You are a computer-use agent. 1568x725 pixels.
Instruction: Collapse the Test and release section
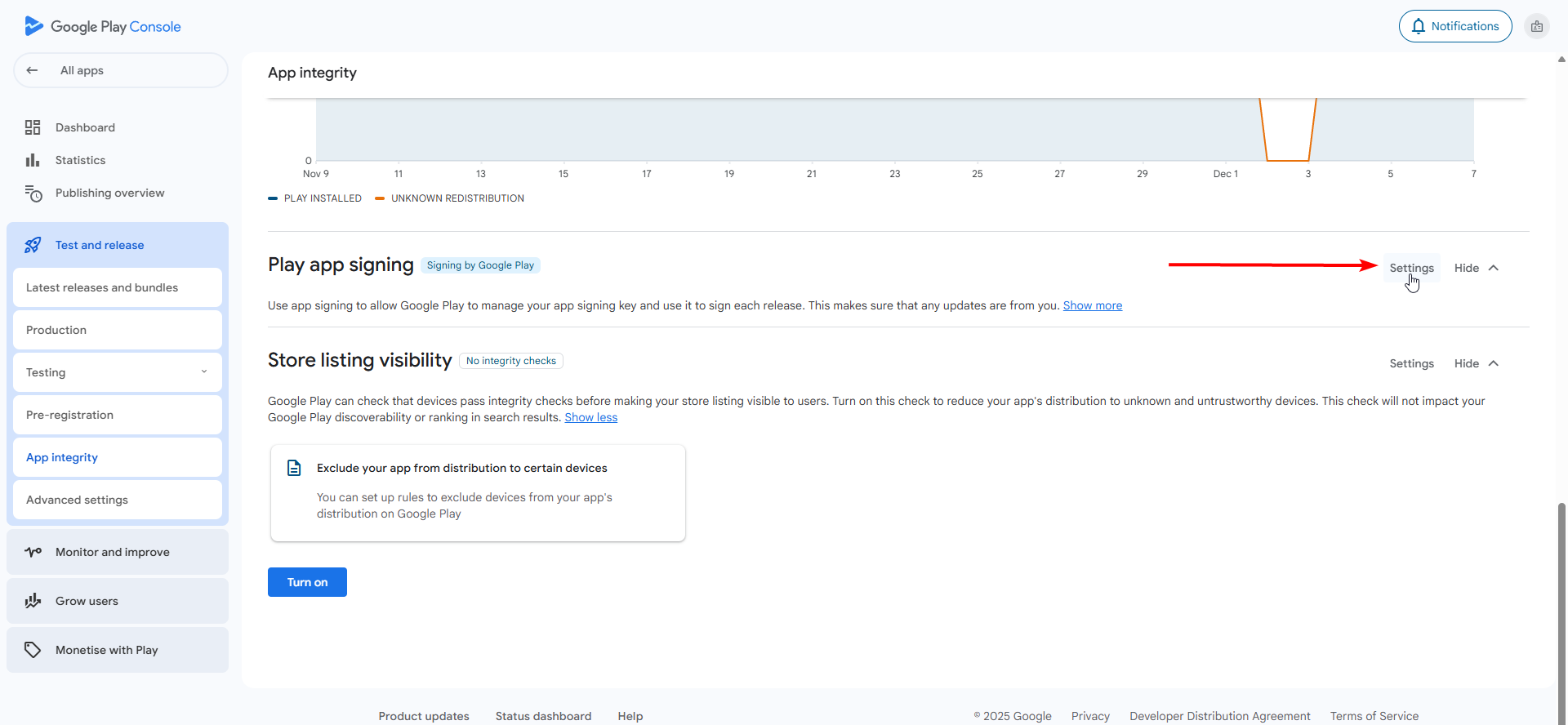coord(118,245)
